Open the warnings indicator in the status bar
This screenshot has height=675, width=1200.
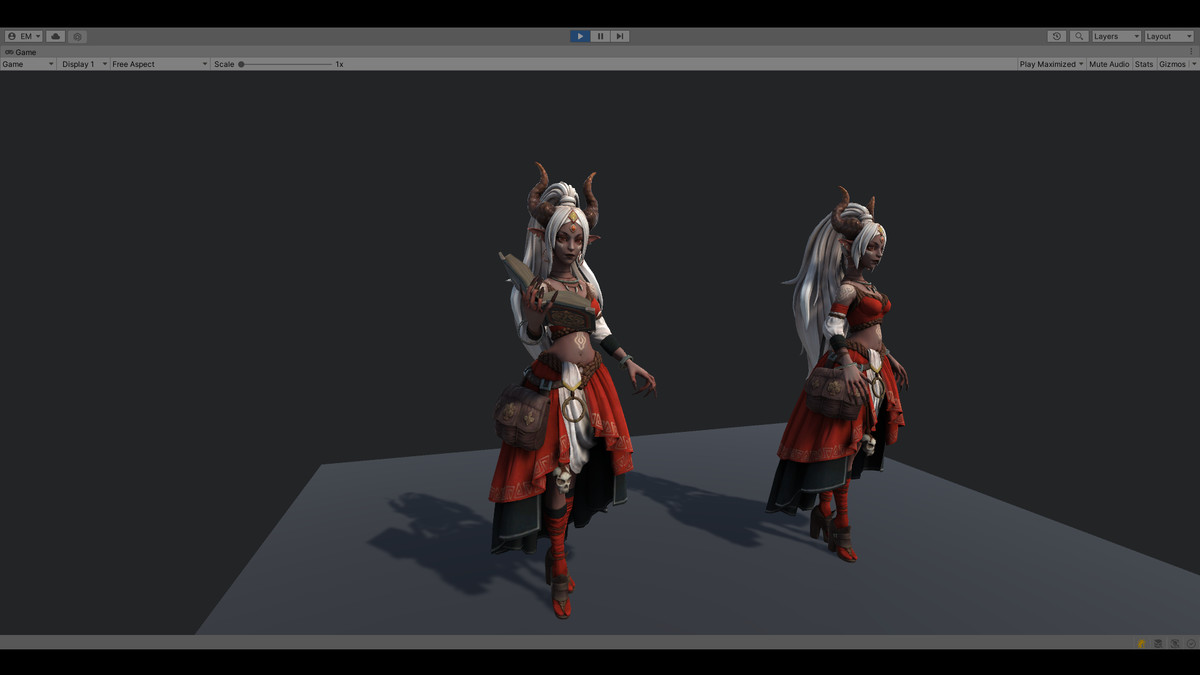click(x=1140, y=644)
